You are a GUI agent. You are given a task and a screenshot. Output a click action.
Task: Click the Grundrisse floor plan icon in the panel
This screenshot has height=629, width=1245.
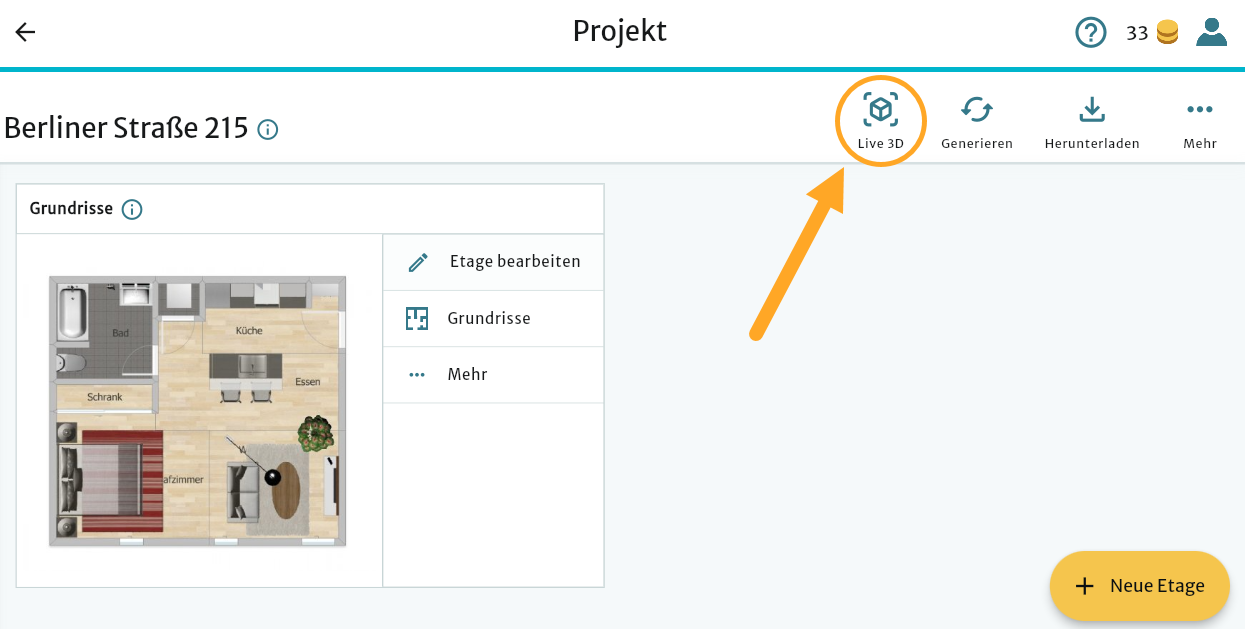pyautogui.click(x=417, y=318)
